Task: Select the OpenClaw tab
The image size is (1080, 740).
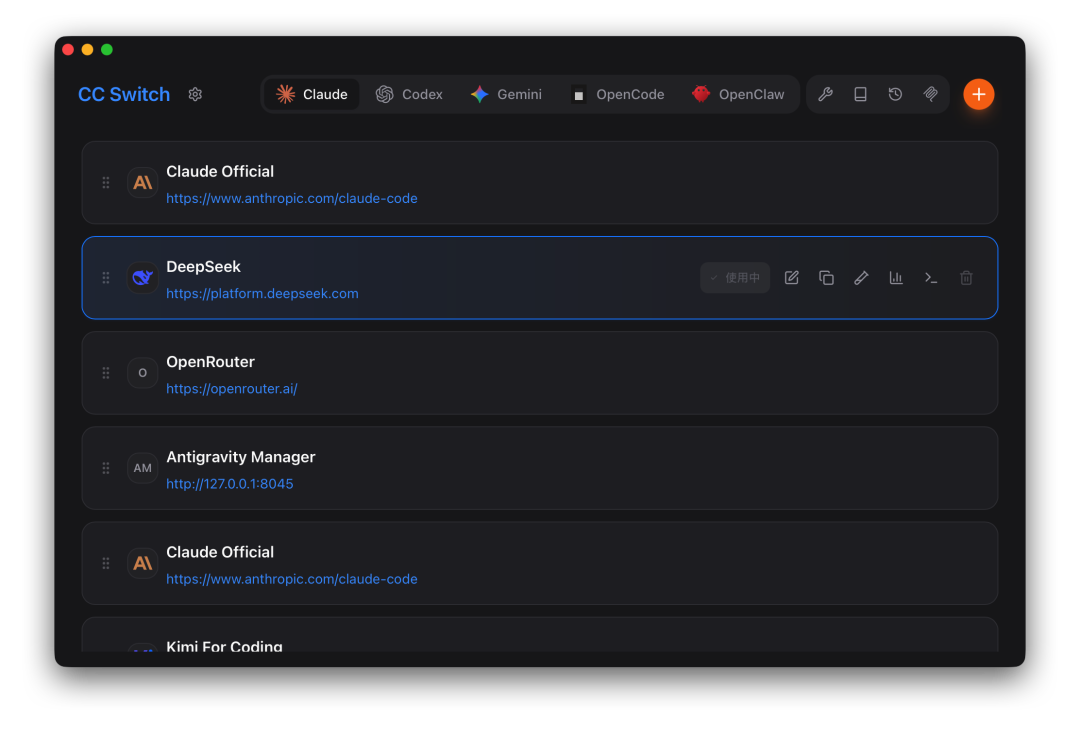Action: click(x=738, y=94)
